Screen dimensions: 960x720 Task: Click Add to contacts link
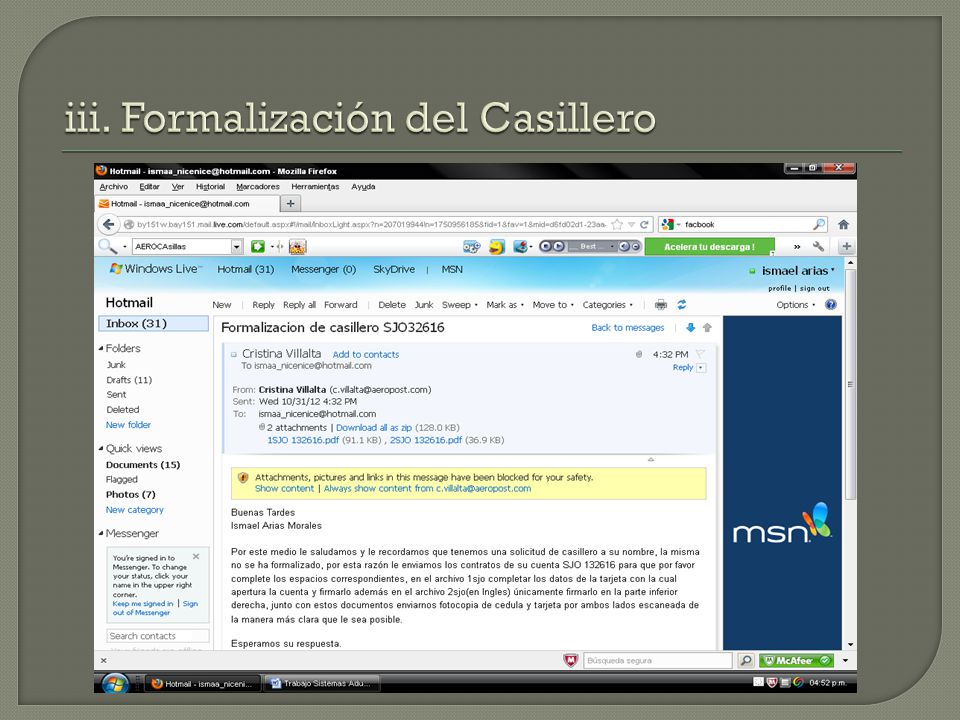366,354
